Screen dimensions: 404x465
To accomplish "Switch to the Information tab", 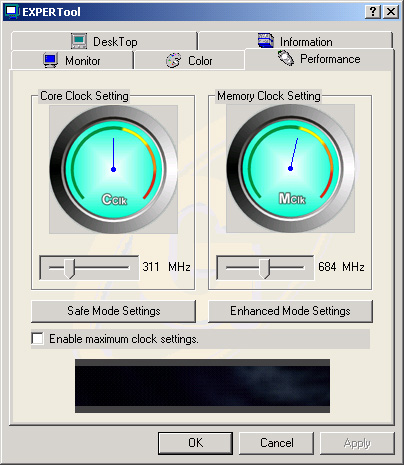I will tap(295, 41).
